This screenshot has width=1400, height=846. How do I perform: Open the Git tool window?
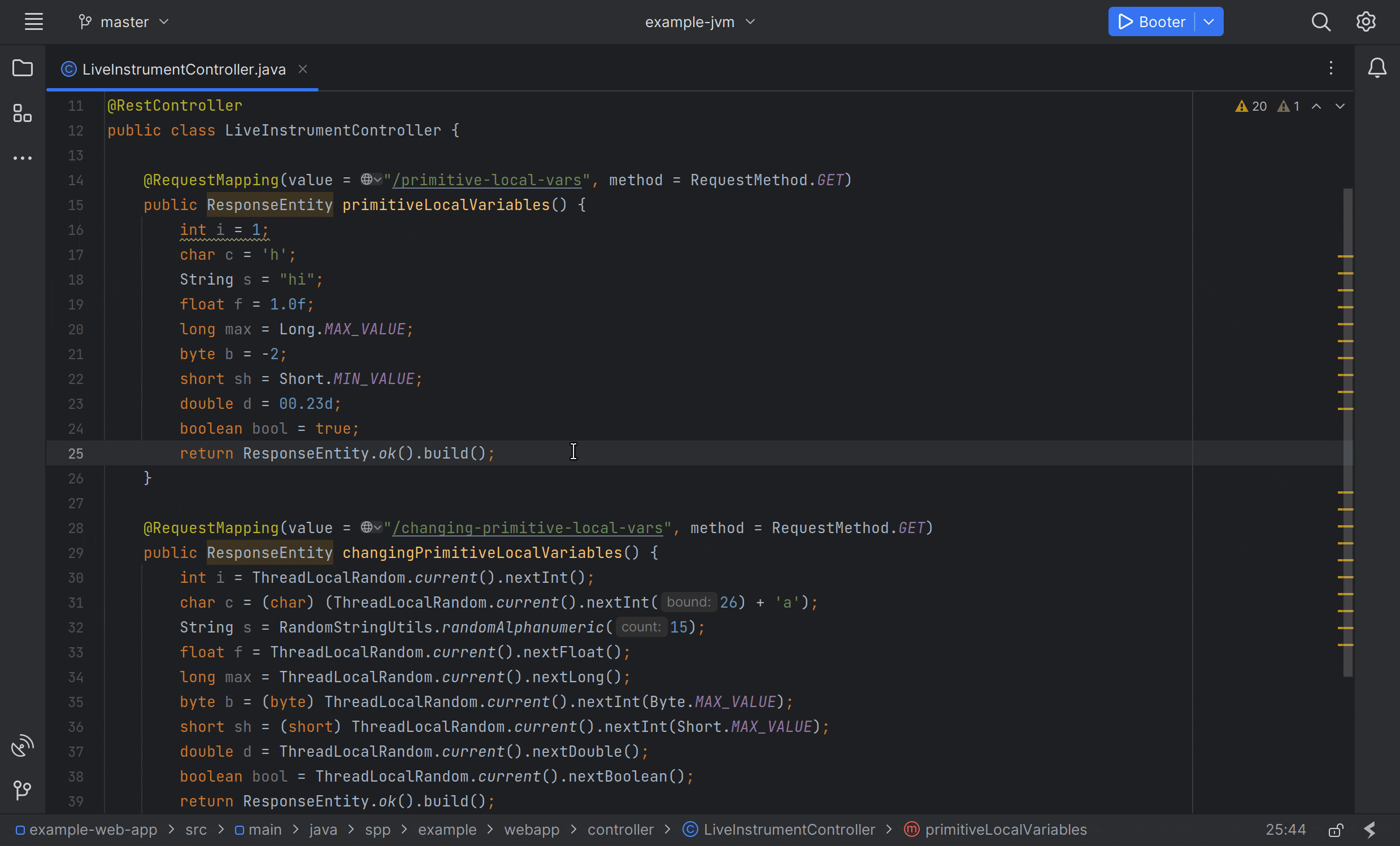22,789
